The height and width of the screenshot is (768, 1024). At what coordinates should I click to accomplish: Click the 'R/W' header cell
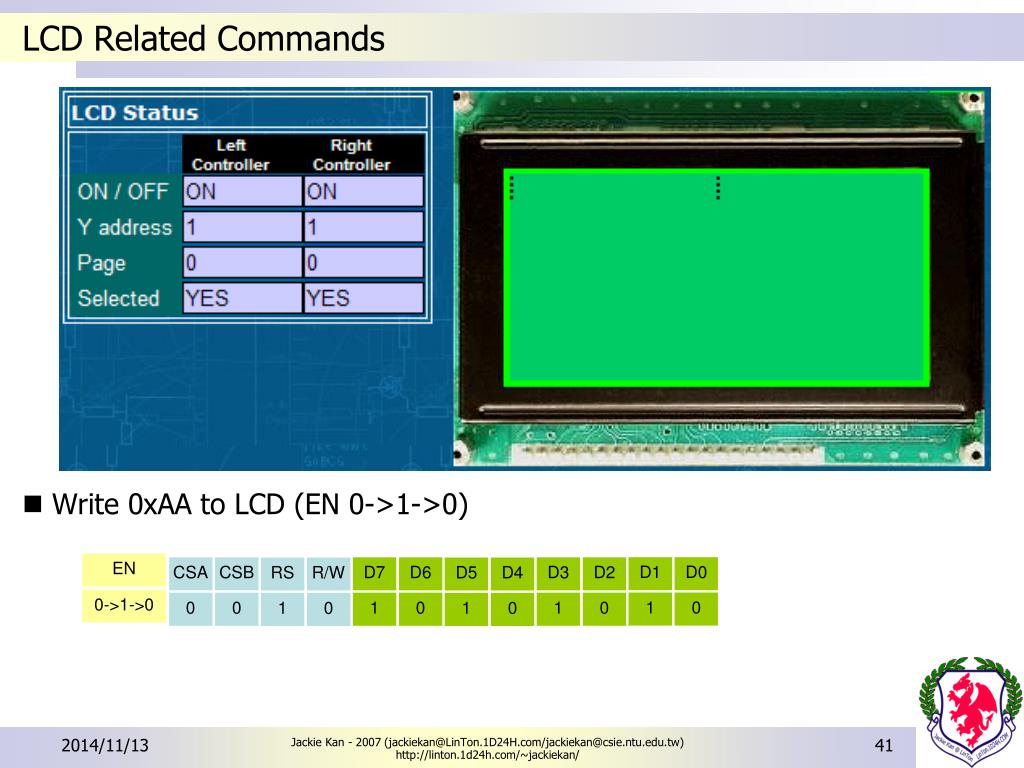pyautogui.click(x=328, y=573)
